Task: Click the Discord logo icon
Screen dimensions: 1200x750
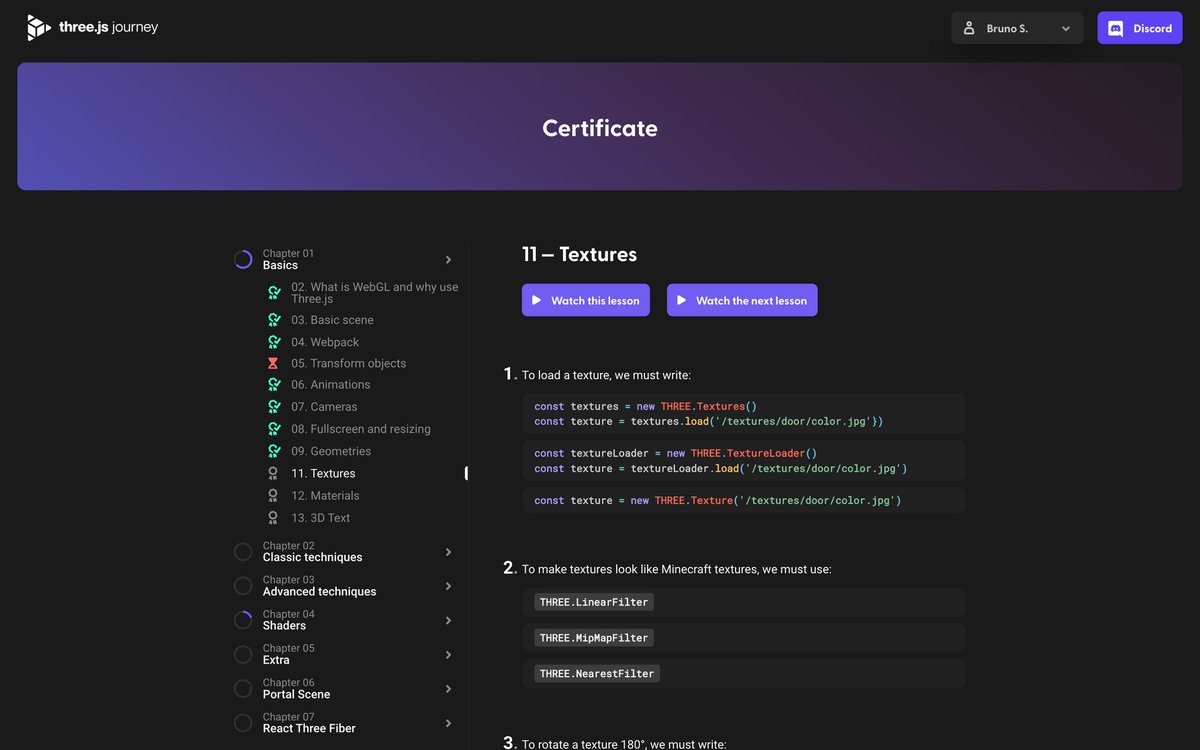Action: [x=1116, y=28]
